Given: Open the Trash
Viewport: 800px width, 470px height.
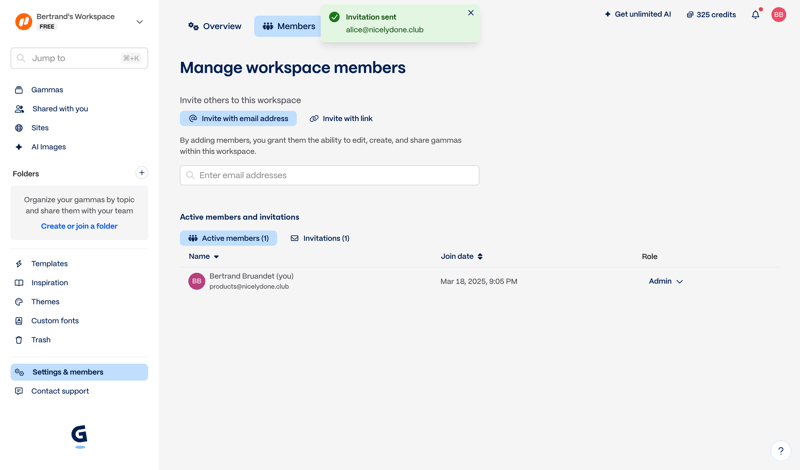Looking at the screenshot, I should (41, 340).
